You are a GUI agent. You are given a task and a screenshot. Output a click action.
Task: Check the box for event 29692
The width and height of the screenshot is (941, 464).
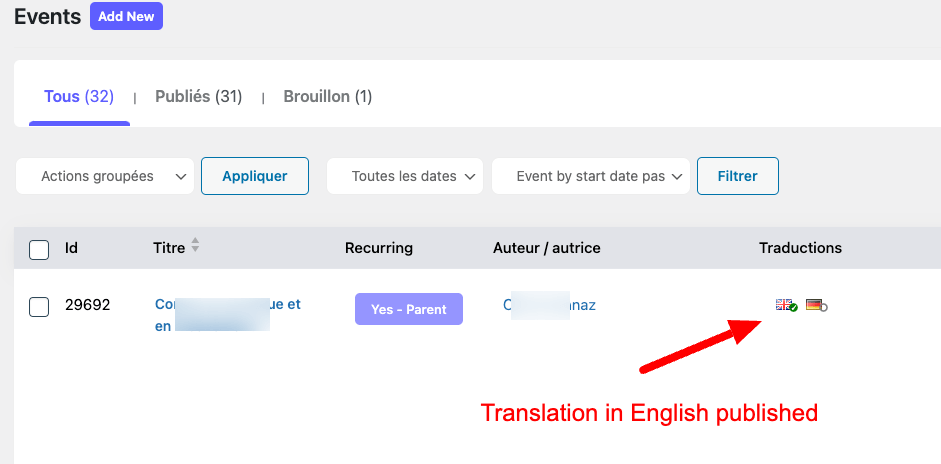[x=39, y=307]
